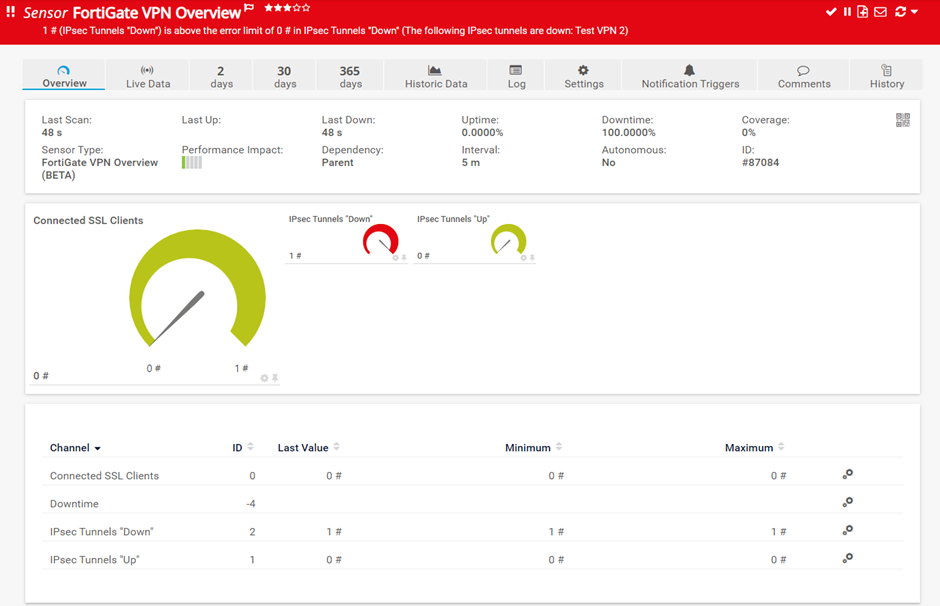Open the dropdown arrow next to the refresh icon
Viewport: 940px width, 606px height.
(913, 12)
